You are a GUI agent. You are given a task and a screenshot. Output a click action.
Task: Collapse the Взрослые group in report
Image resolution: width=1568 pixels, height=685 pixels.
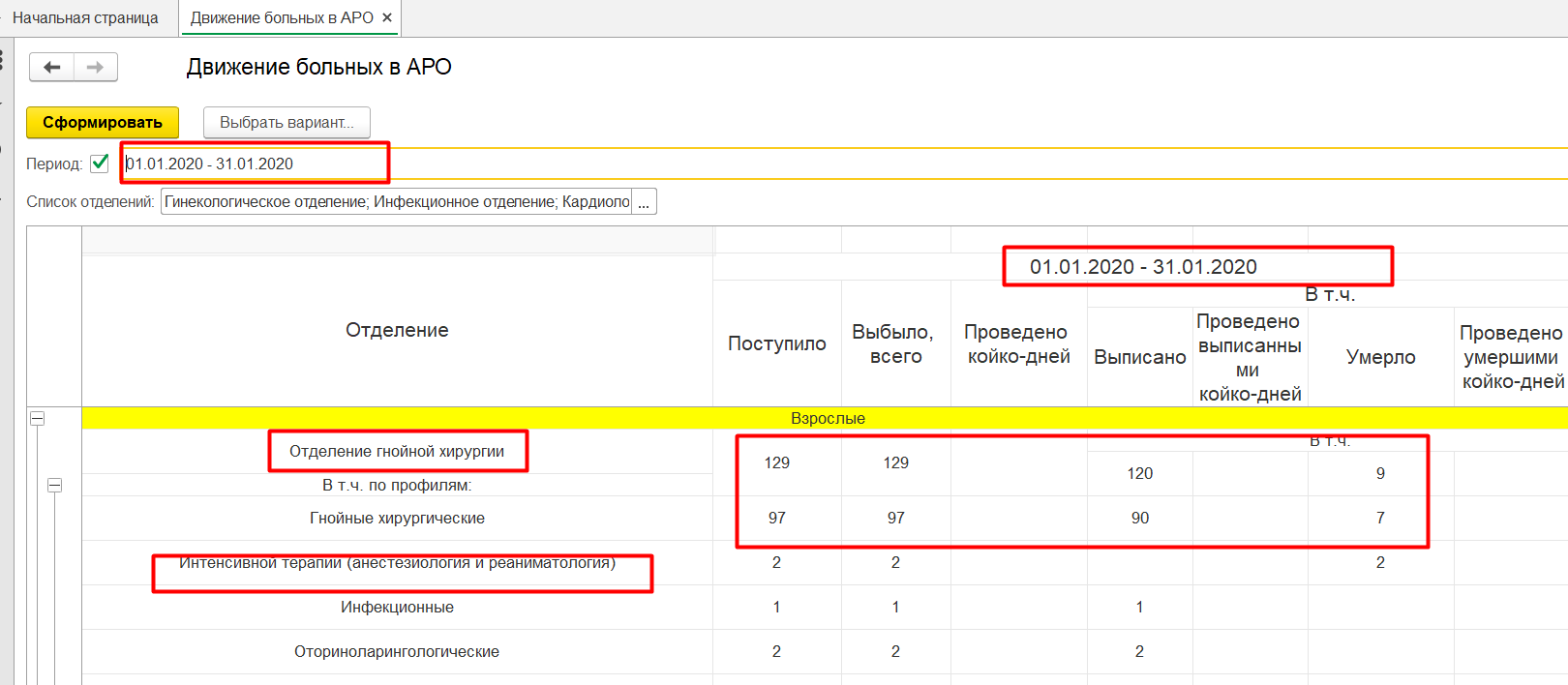pos(38,419)
